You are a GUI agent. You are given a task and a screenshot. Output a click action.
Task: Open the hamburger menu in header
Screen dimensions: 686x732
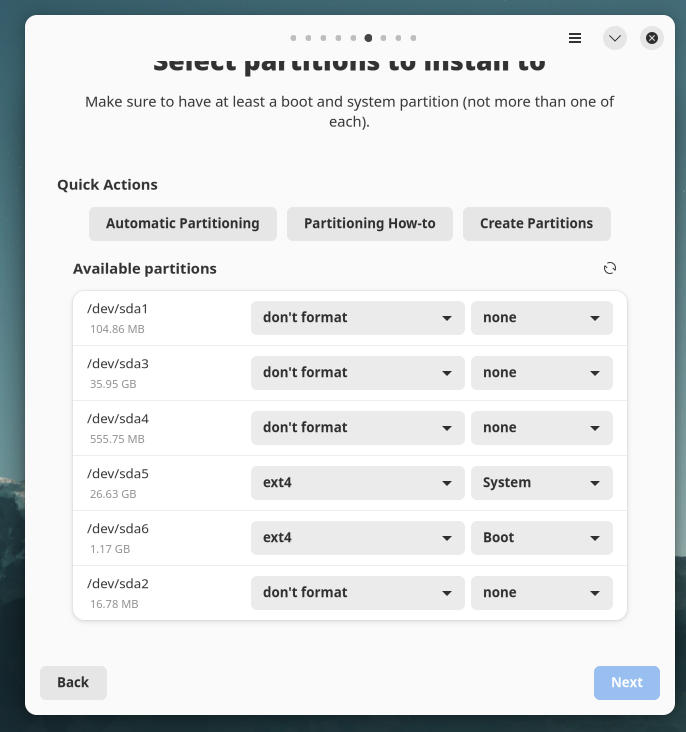575,38
